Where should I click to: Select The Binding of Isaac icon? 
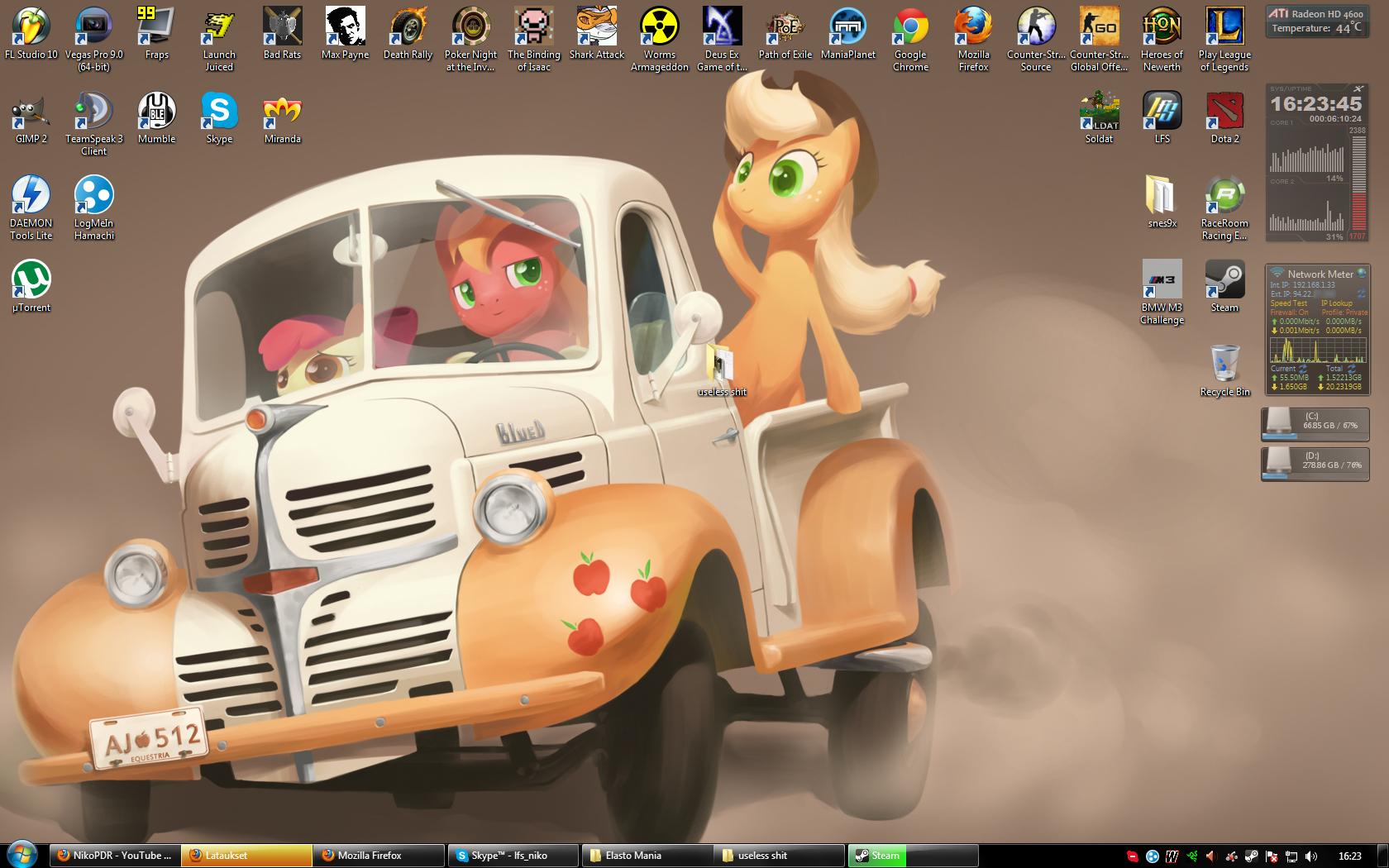(x=534, y=39)
